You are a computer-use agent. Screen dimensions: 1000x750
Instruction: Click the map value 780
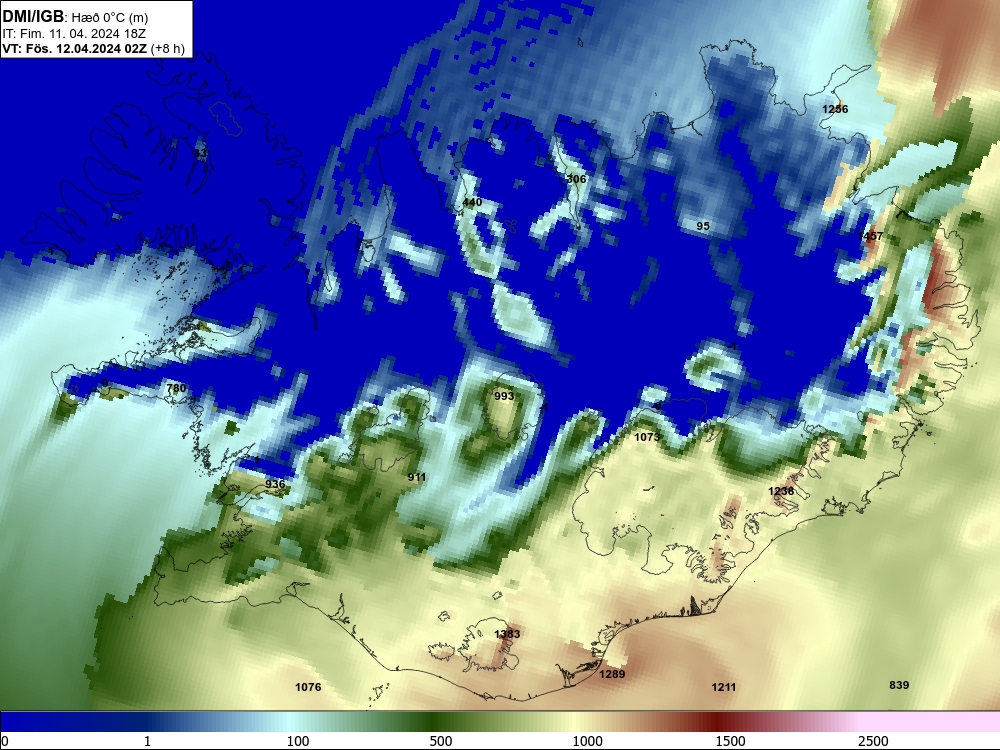(x=176, y=388)
